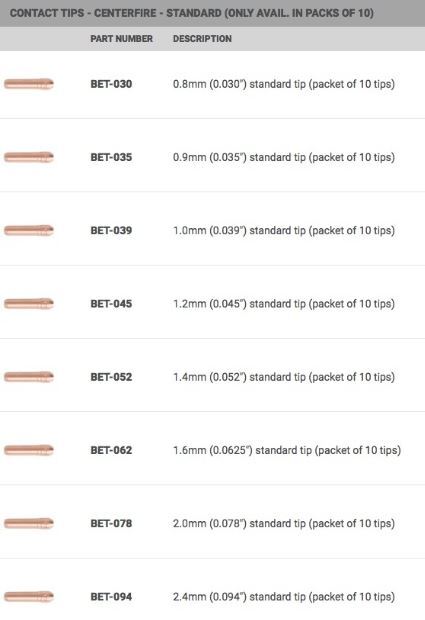425x620 pixels.
Task: Click the DESCRIPTION column header
Action: [202, 39]
